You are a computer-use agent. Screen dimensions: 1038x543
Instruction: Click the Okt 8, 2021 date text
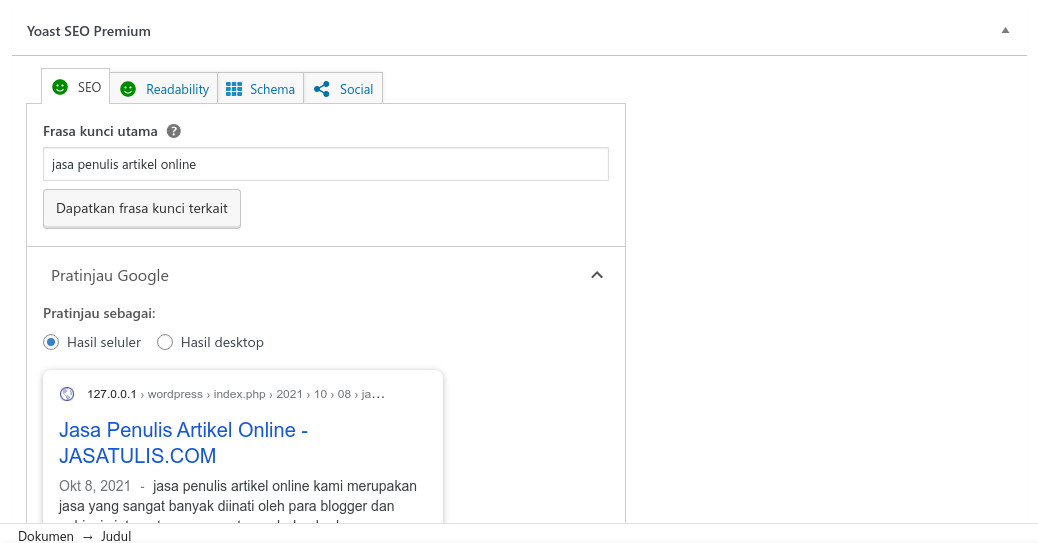click(95, 486)
